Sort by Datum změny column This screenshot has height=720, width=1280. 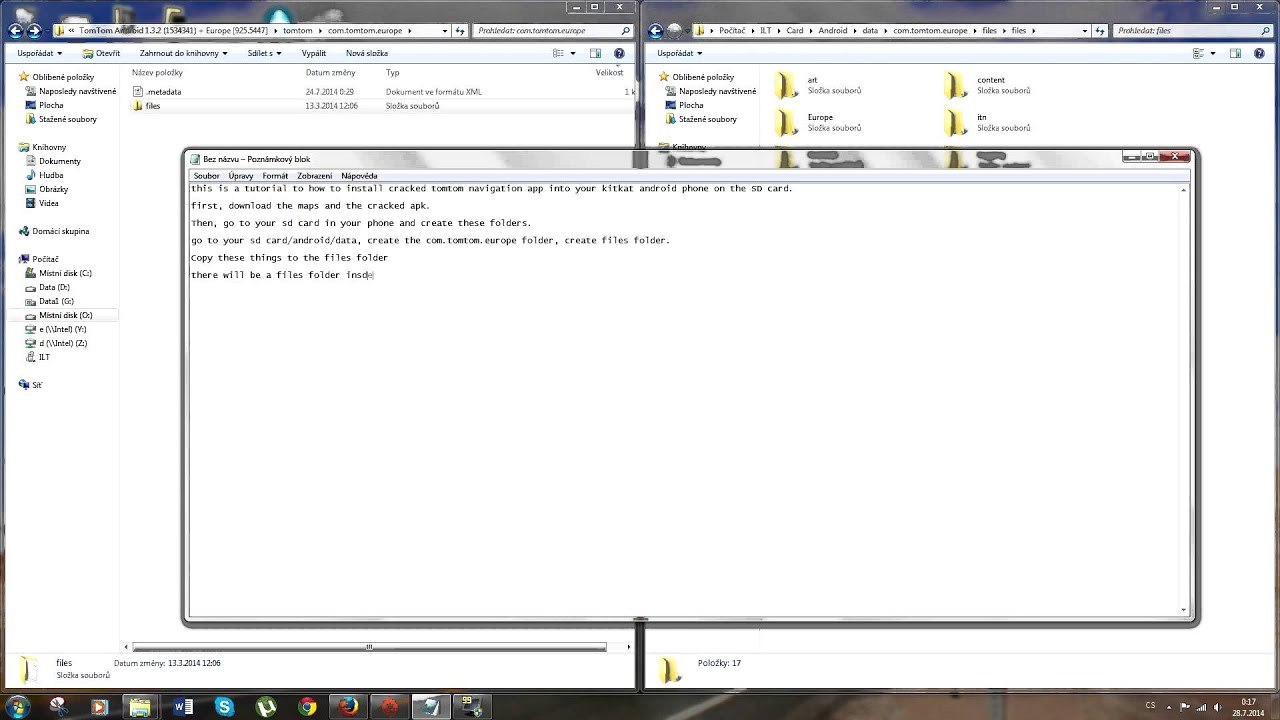coord(330,72)
